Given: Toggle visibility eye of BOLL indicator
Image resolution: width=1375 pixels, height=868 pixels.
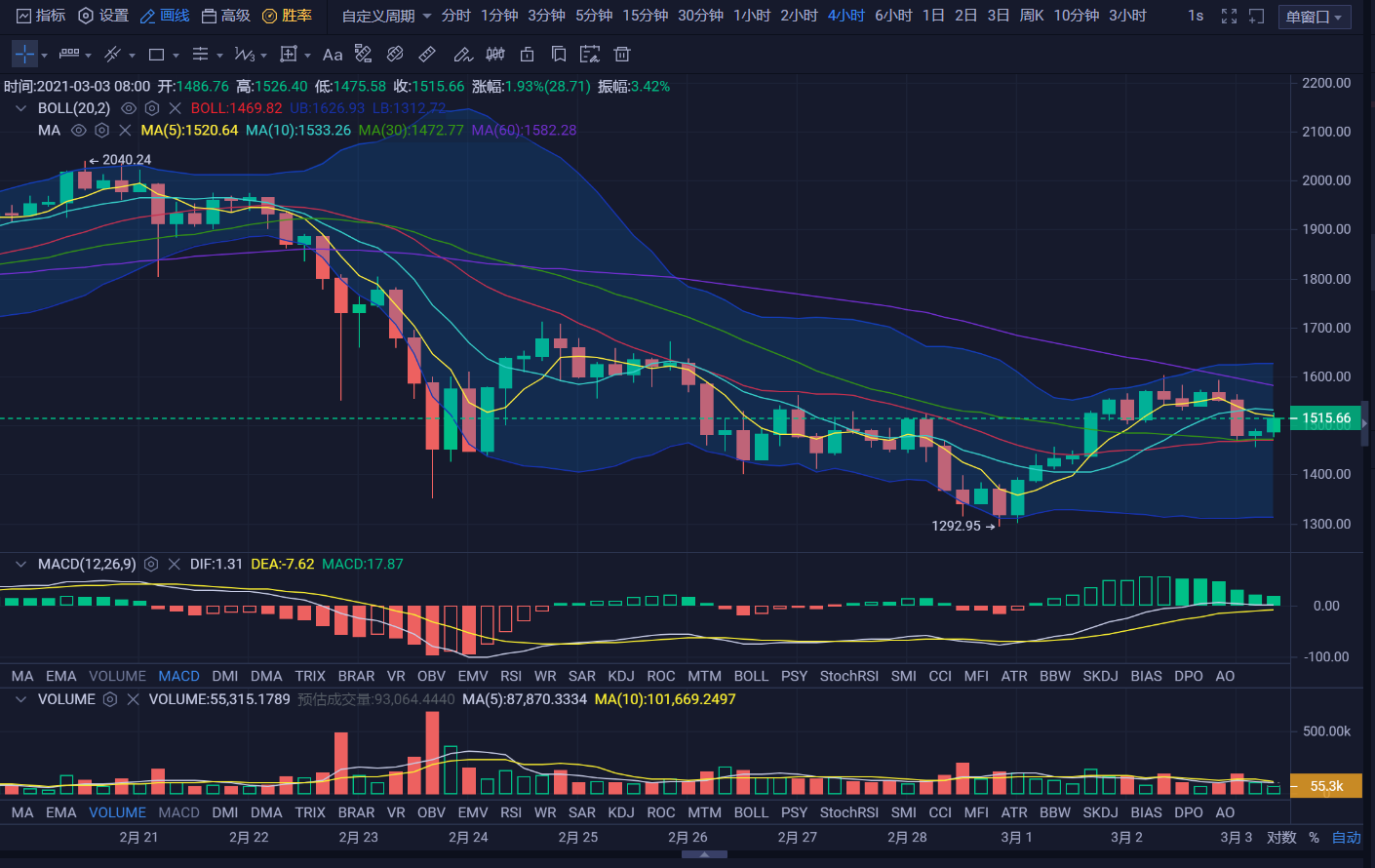Looking at the screenshot, I should click(128, 108).
